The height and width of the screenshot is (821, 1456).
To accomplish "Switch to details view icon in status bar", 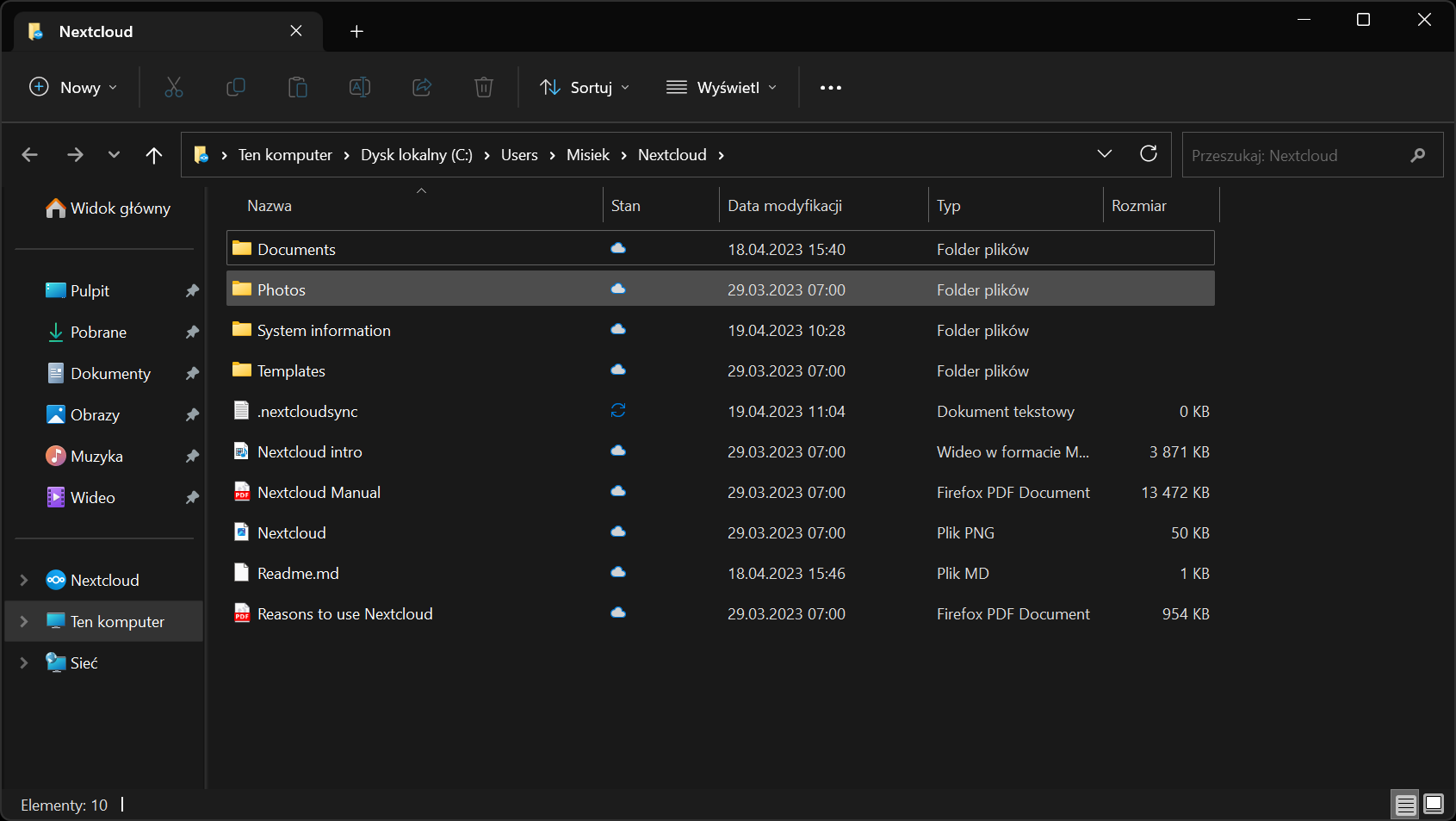I will click(x=1406, y=805).
